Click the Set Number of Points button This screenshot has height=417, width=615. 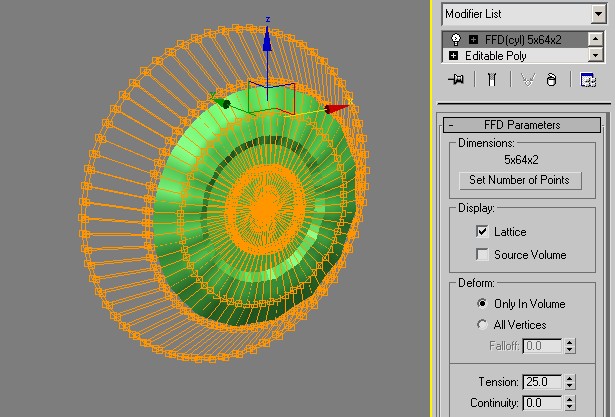(519, 180)
